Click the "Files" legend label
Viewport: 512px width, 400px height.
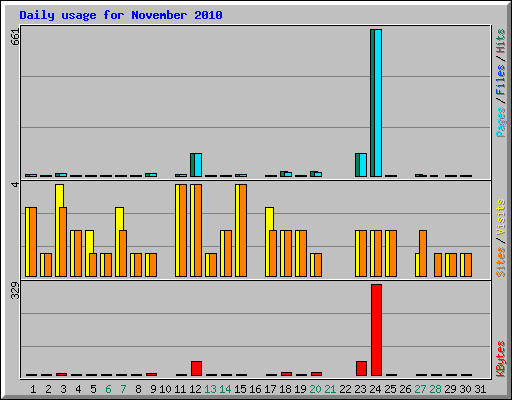pyautogui.click(x=501, y=79)
